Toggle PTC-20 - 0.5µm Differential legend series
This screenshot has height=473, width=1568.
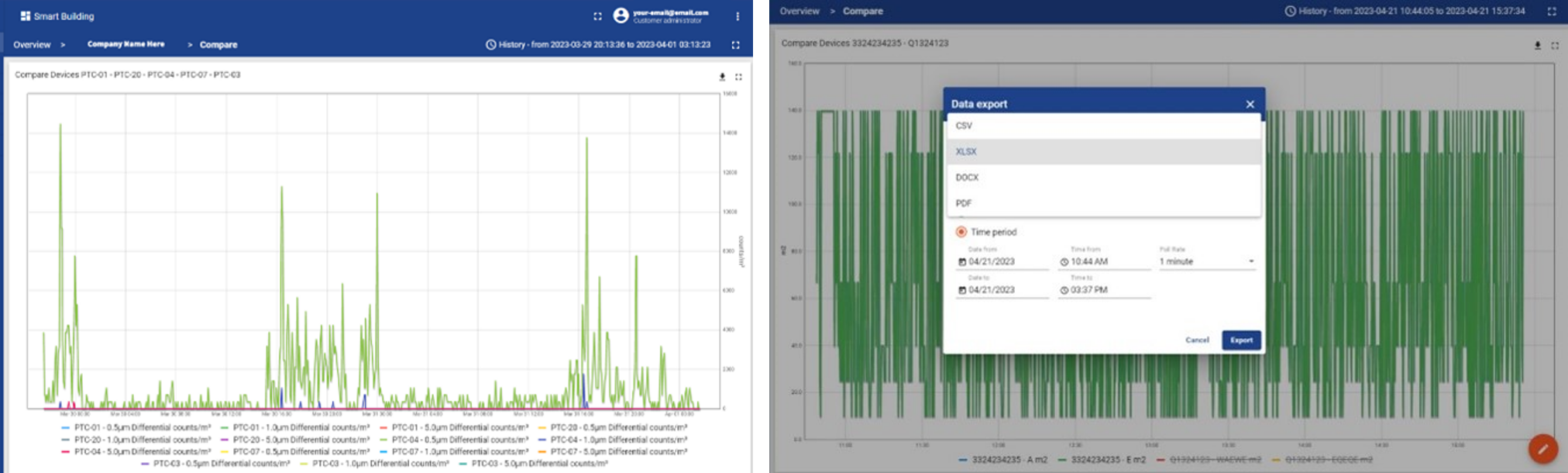pyautogui.click(x=612, y=427)
